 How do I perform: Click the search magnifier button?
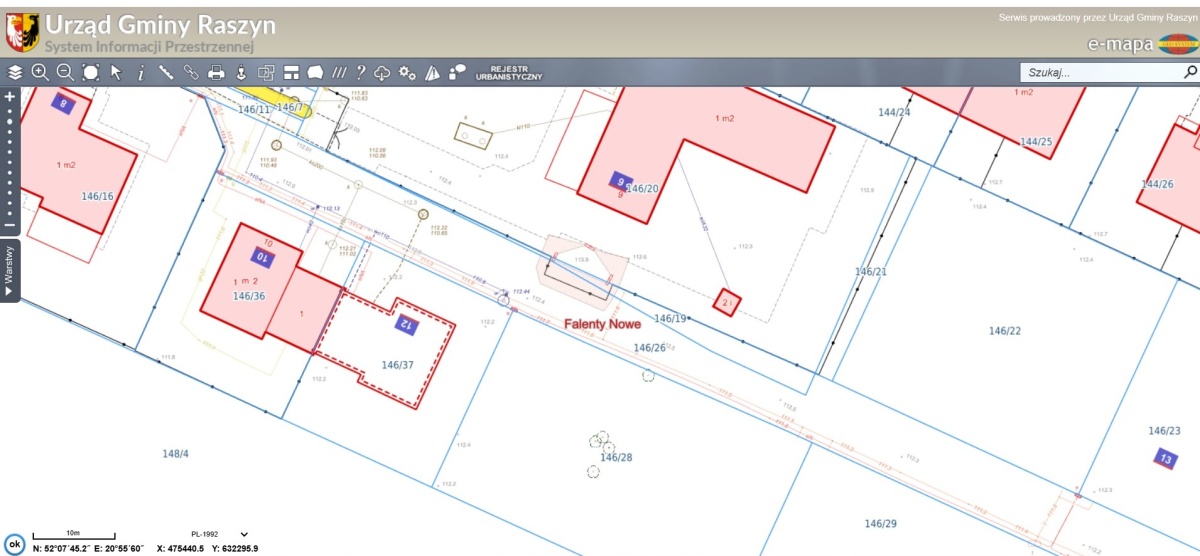point(1190,72)
